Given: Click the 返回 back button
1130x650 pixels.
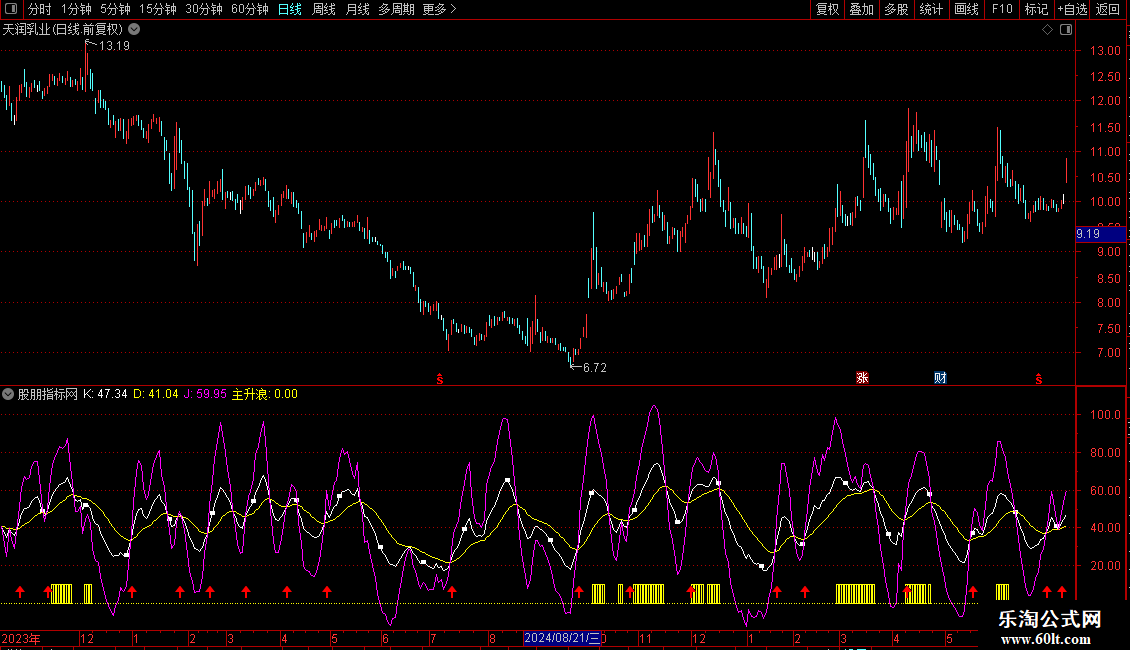Looking at the screenshot, I should click(x=1108, y=9).
